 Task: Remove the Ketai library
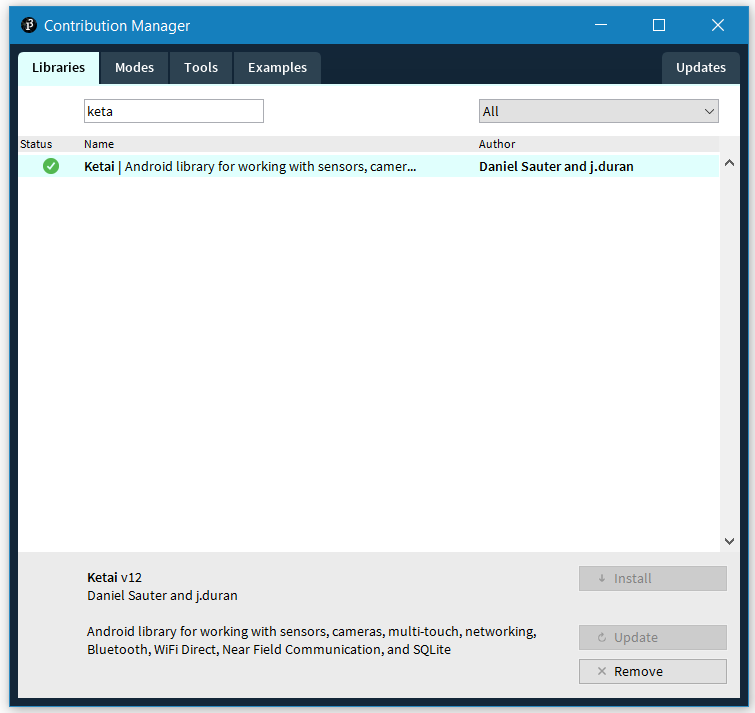tap(652, 672)
